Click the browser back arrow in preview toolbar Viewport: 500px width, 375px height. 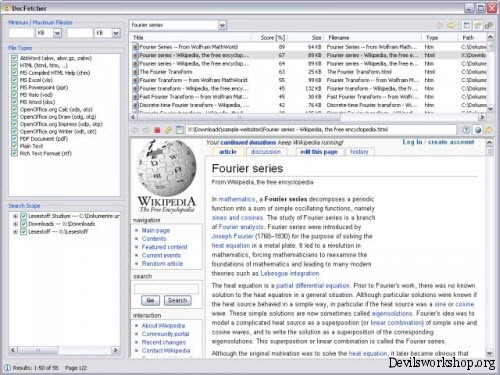135,130
